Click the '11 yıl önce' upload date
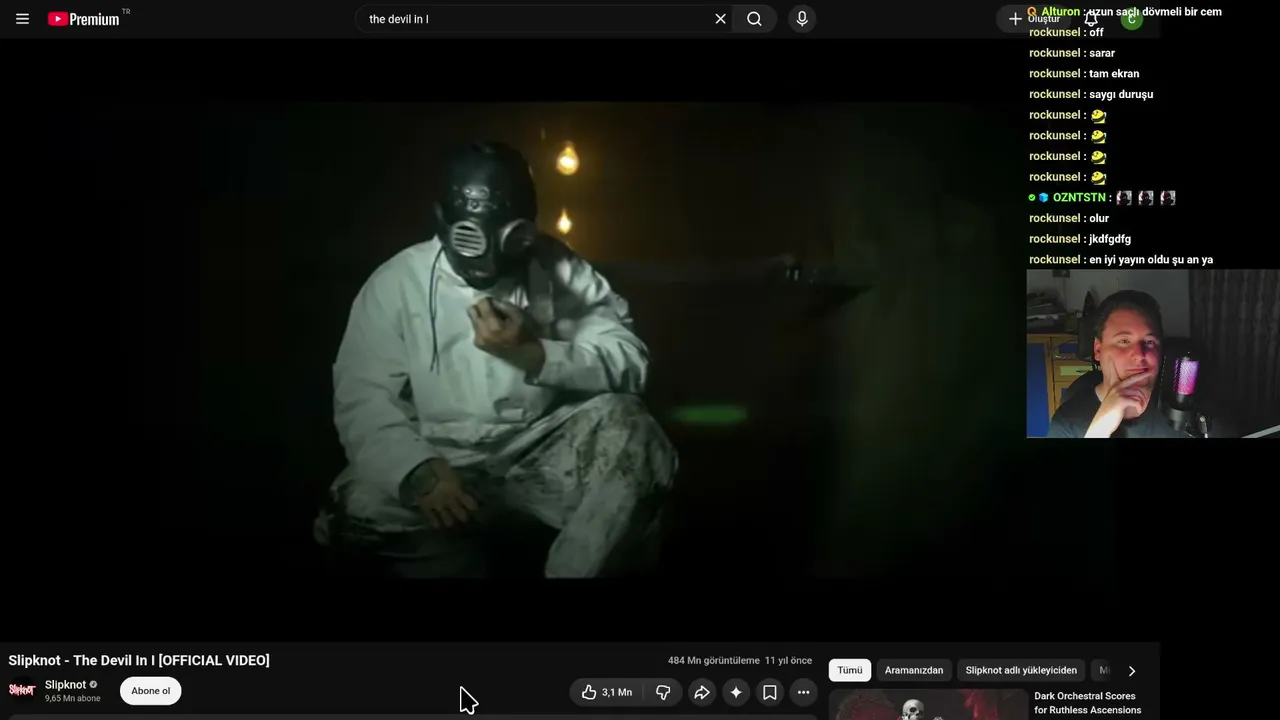 coord(788,661)
